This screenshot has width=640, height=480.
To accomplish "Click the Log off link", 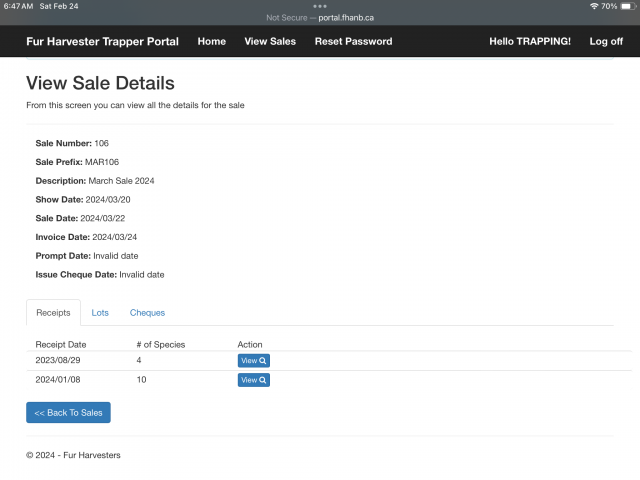I will click(x=606, y=41).
